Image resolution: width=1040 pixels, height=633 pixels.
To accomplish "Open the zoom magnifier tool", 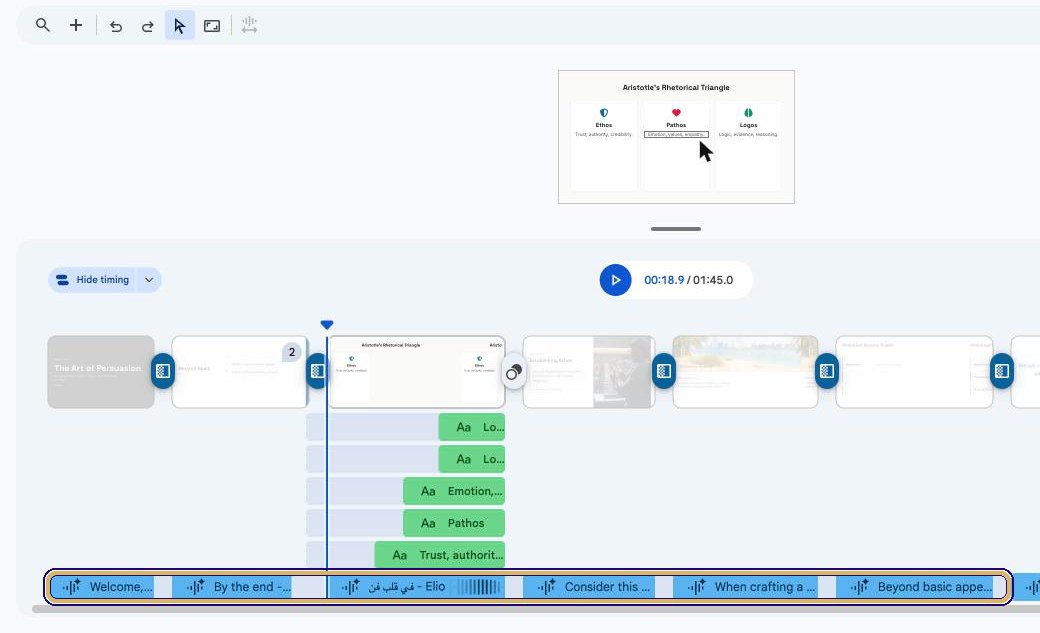I will click(x=42, y=25).
